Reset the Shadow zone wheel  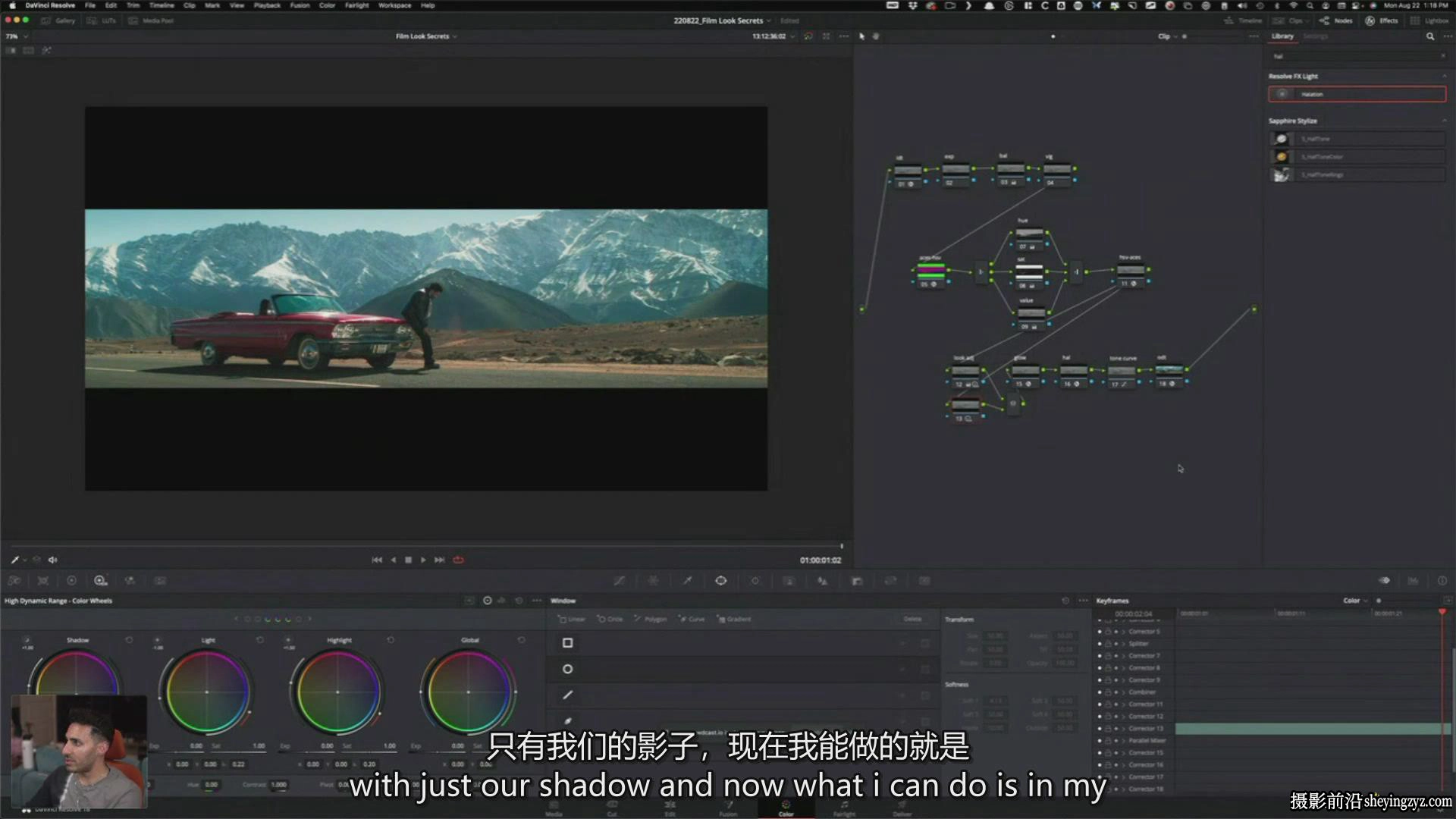click(129, 641)
